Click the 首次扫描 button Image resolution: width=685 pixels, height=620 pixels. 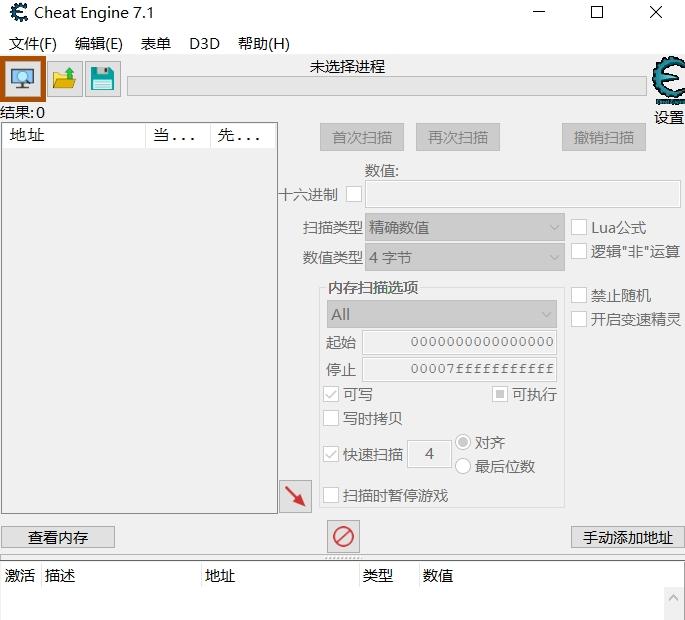pos(362,137)
